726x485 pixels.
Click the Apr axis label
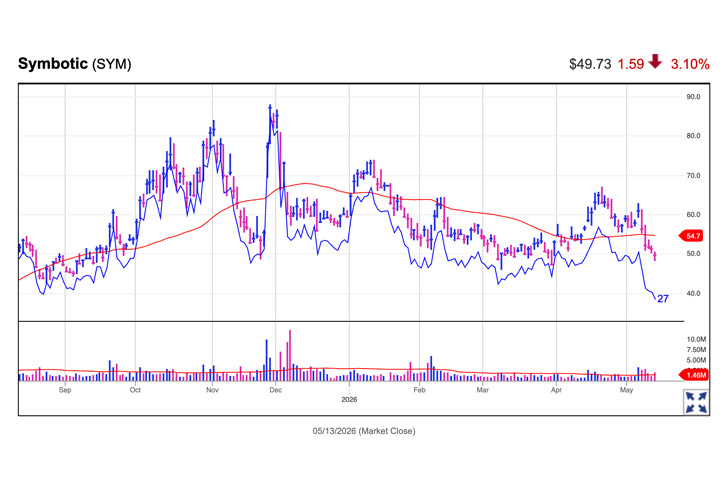point(556,390)
